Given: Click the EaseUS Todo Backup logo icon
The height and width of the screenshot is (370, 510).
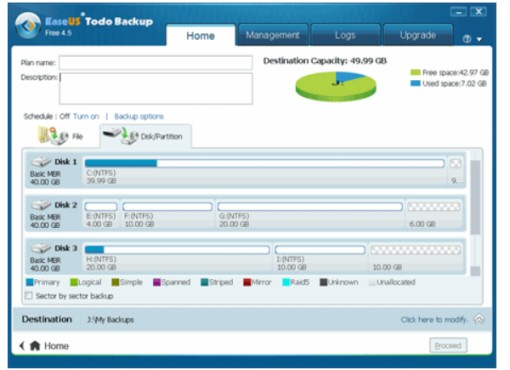Looking at the screenshot, I should [x=28, y=25].
